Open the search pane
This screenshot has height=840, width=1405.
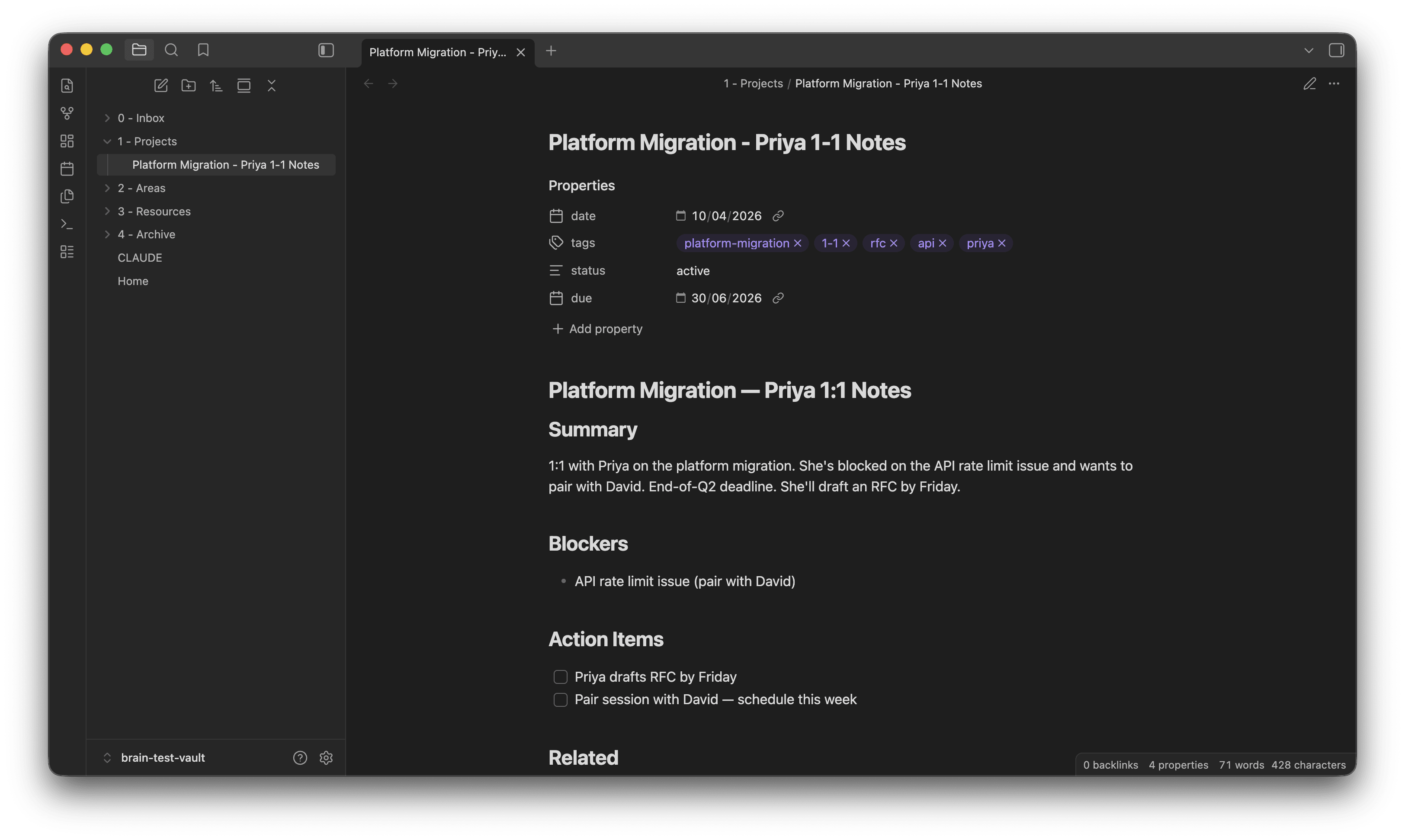click(171, 50)
